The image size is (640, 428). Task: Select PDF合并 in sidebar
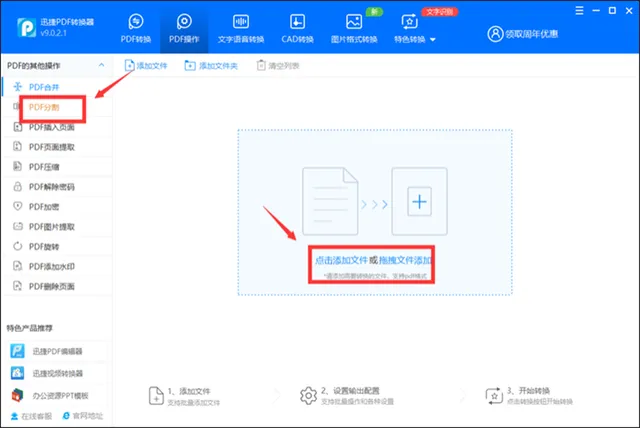57,87
